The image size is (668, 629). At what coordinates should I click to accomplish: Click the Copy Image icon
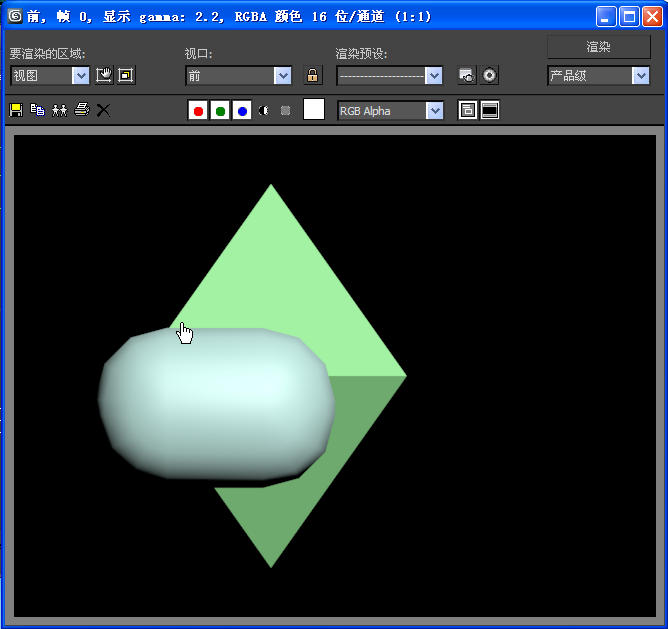[x=37, y=110]
